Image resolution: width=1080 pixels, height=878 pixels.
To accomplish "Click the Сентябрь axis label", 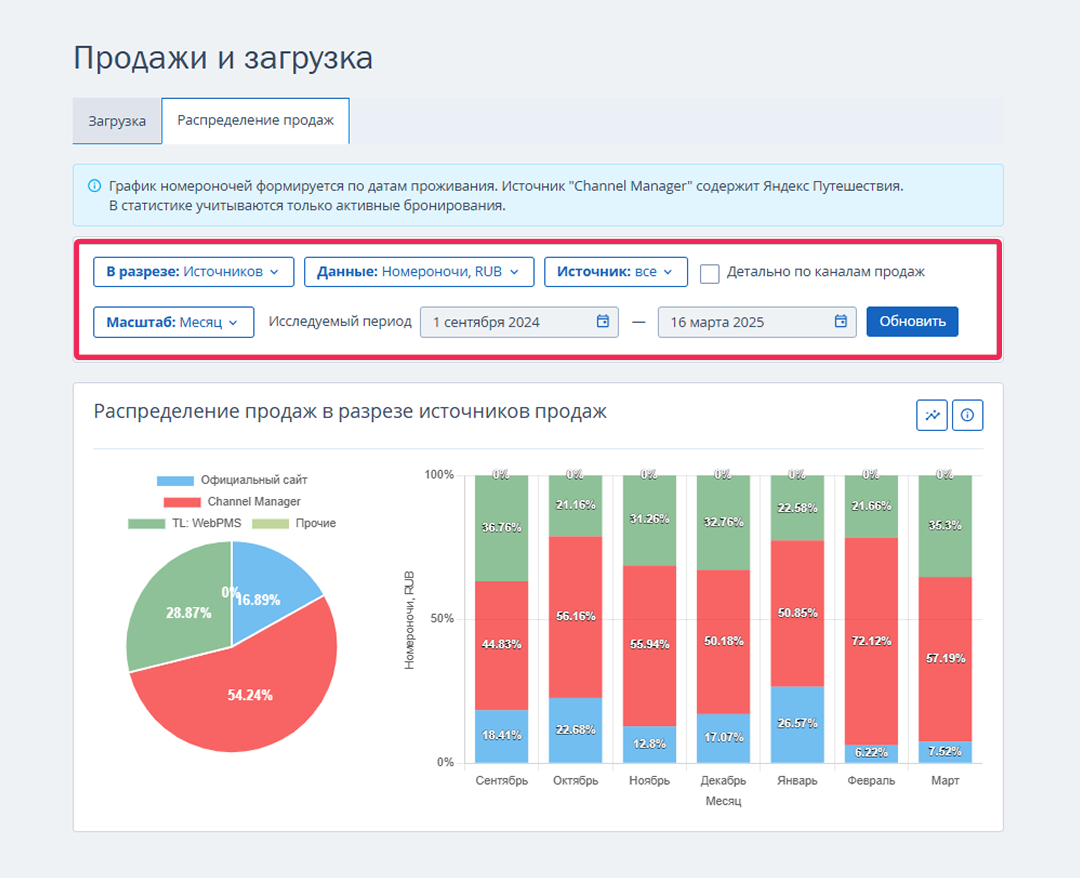I will tap(501, 781).
